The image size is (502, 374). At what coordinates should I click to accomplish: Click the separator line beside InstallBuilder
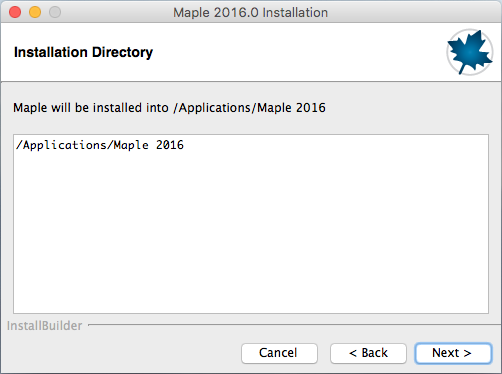click(295, 324)
